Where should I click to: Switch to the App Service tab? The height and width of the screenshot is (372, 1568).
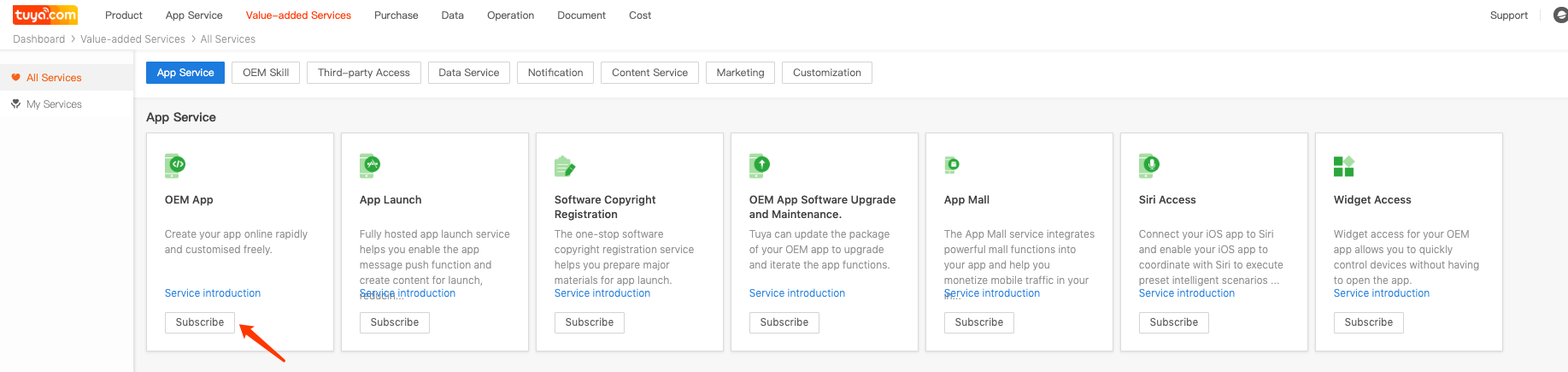[x=185, y=73]
